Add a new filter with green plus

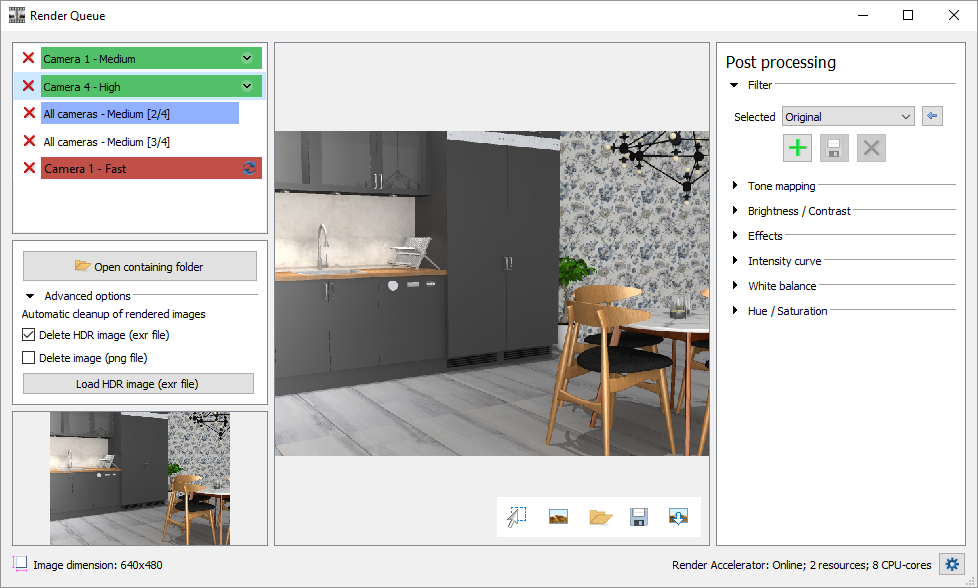coord(797,148)
